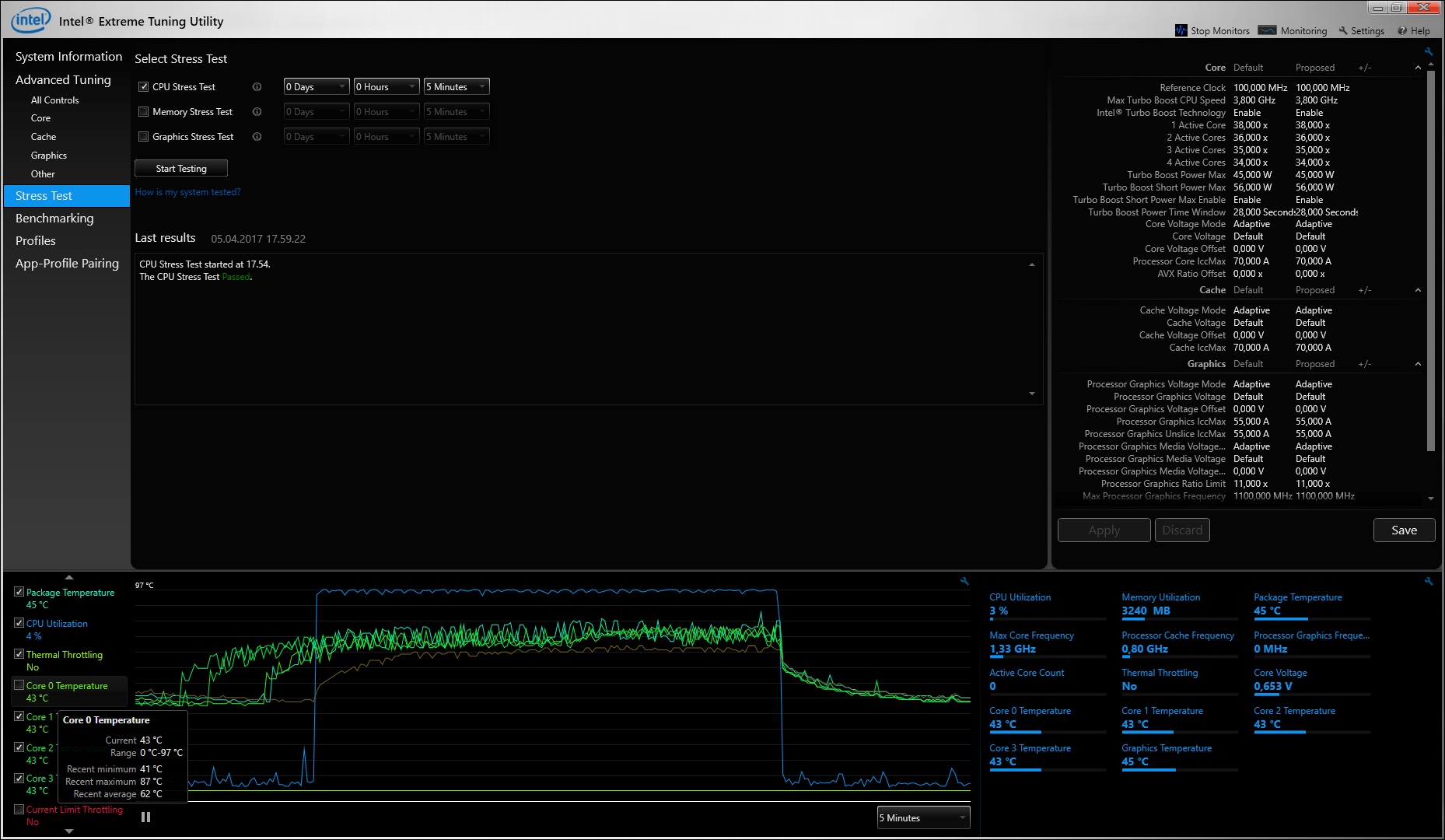Select All Controls under Advanced Tuning
The height and width of the screenshot is (840, 1445).
[x=54, y=100]
